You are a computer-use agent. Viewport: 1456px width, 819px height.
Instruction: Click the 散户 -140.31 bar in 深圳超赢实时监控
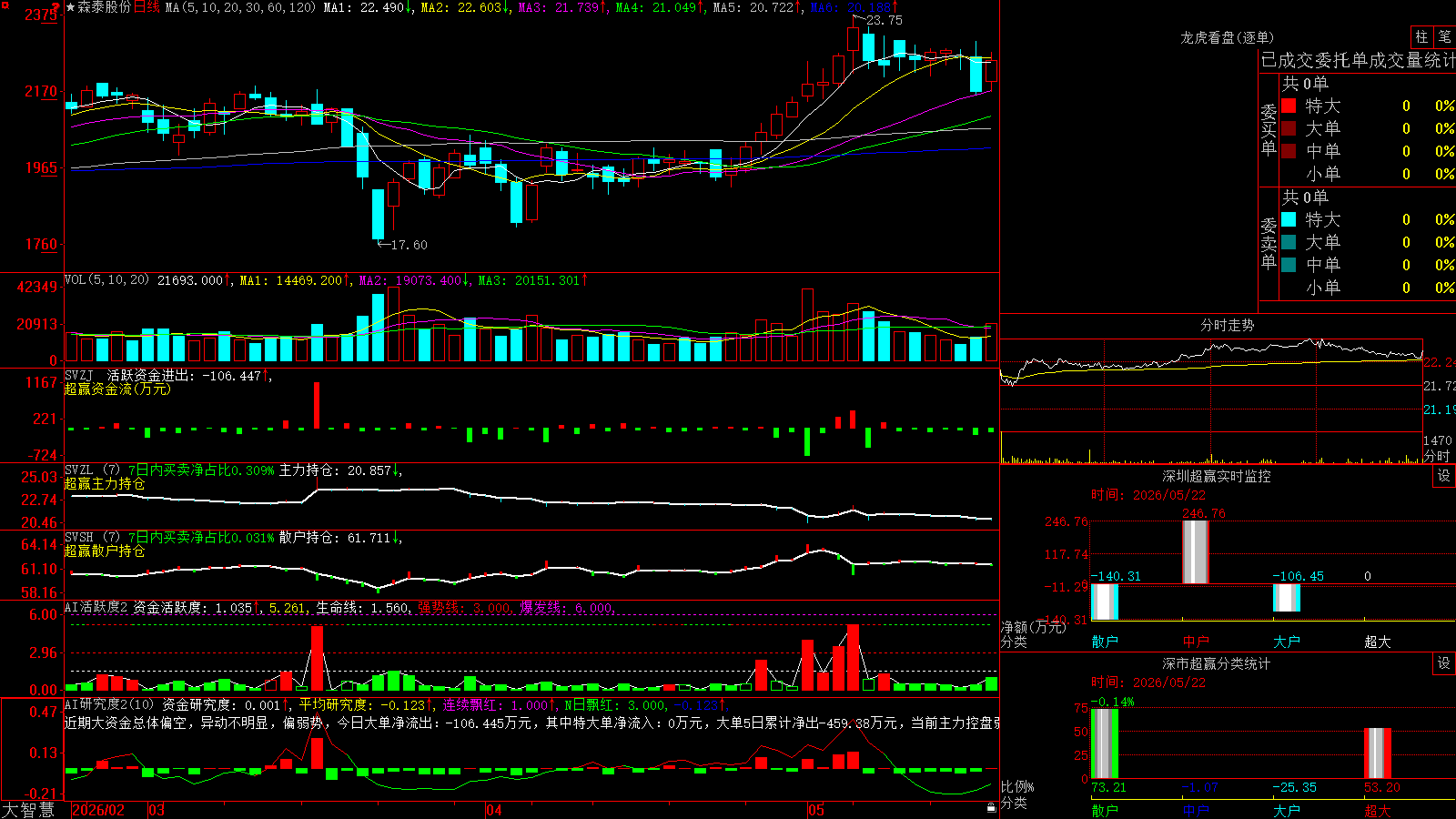tap(1105, 602)
